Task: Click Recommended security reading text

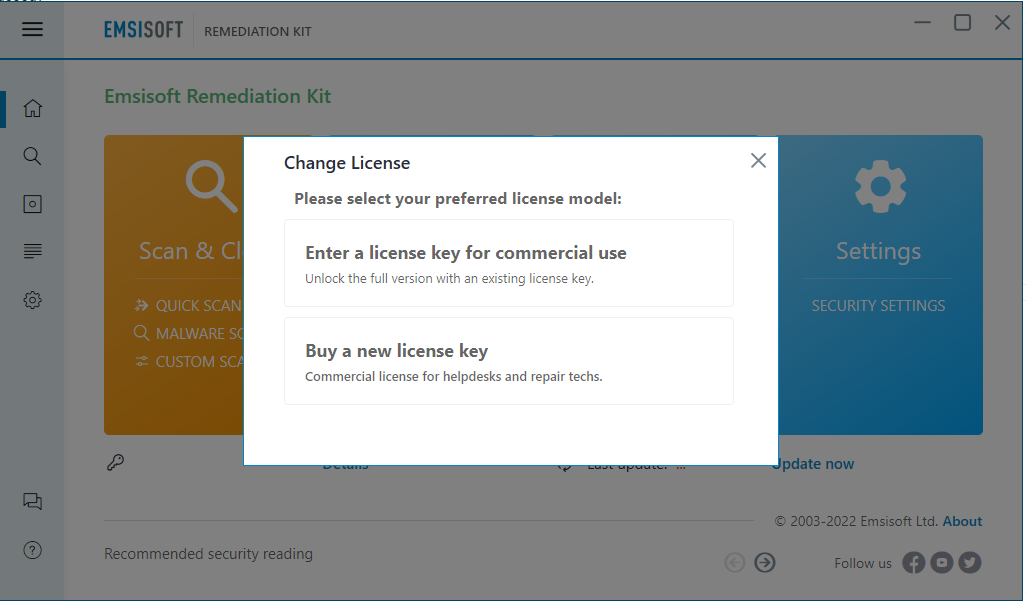Action: click(x=208, y=554)
